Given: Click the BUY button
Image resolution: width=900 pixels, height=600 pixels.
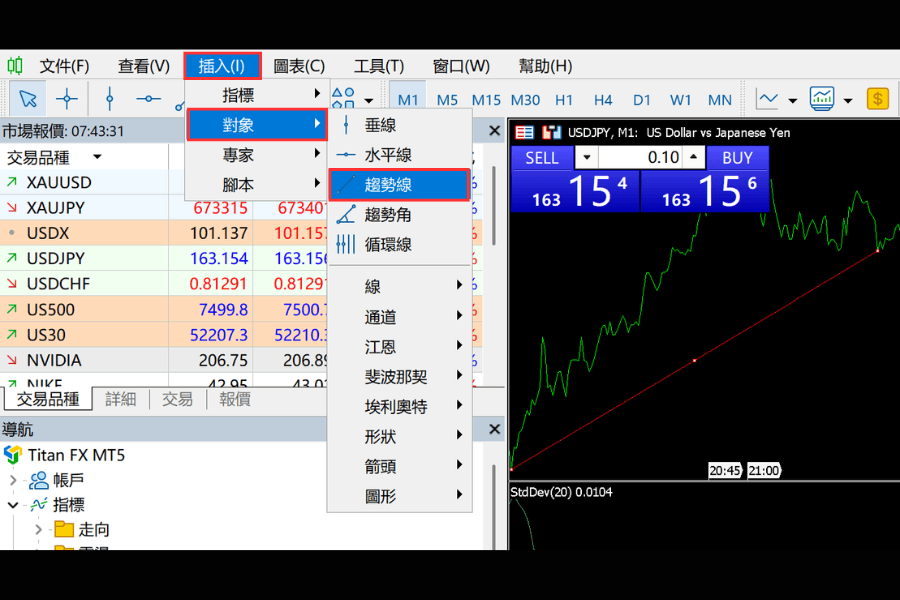Looking at the screenshot, I should [x=737, y=158].
